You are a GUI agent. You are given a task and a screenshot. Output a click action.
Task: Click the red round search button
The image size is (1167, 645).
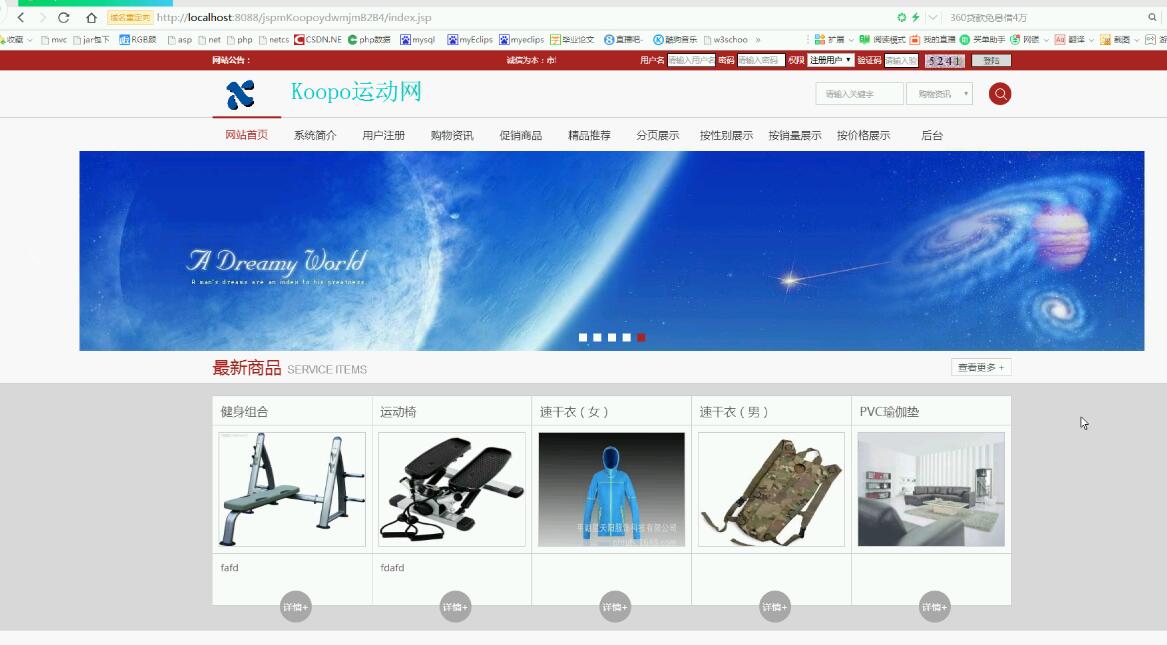(x=1000, y=94)
